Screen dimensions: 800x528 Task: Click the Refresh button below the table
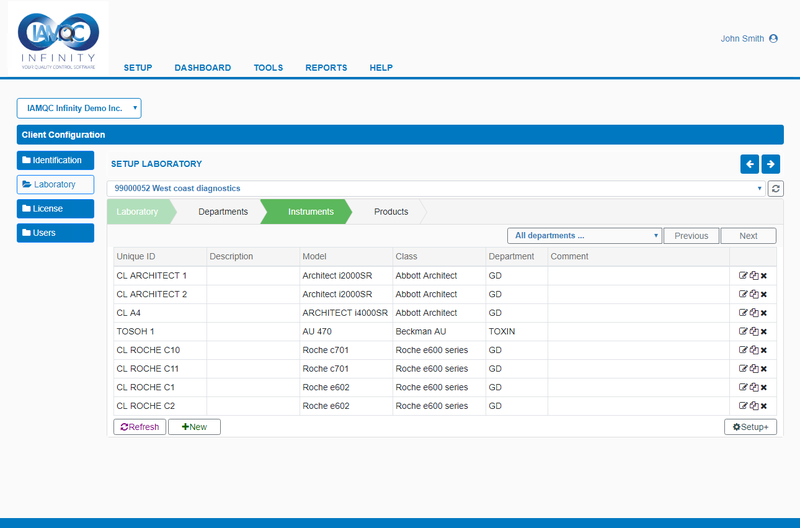pyautogui.click(x=139, y=427)
